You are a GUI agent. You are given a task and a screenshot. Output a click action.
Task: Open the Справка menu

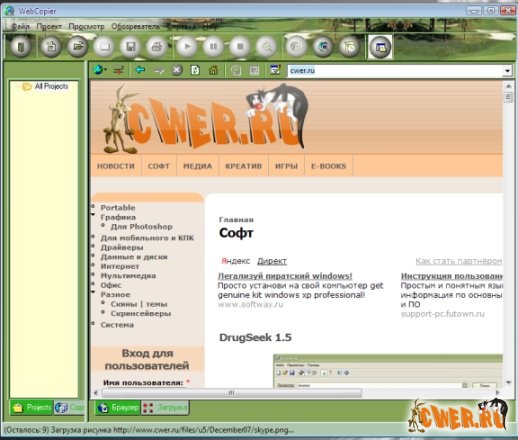(x=181, y=26)
